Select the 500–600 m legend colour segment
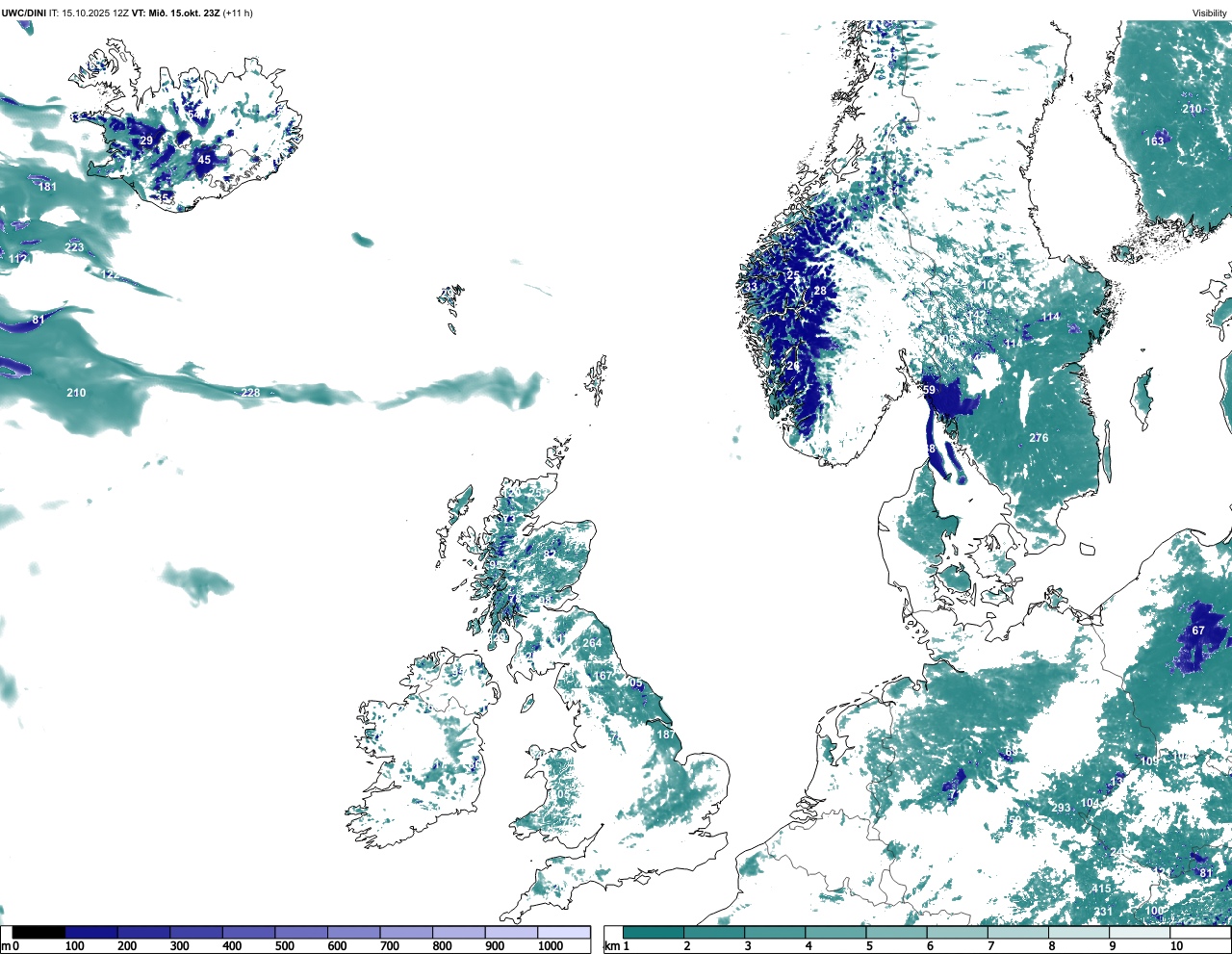This screenshot has width=1232, height=954. click(301, 933)
